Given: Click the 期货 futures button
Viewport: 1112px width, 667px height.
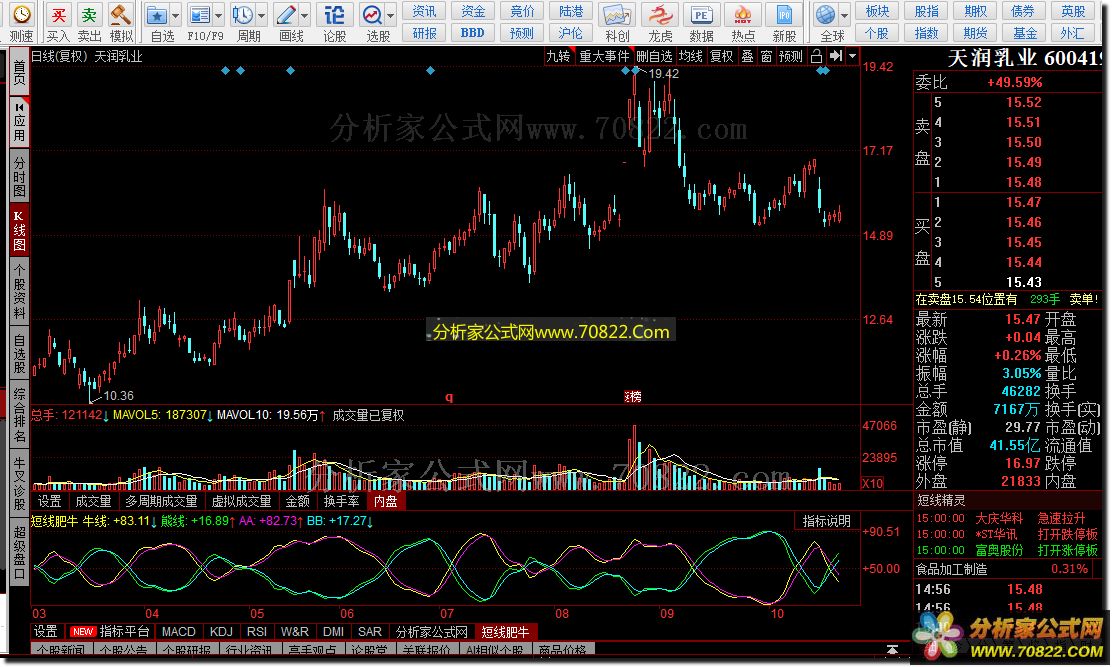Looking at the screenshot, I should click(x=975, y=33).
